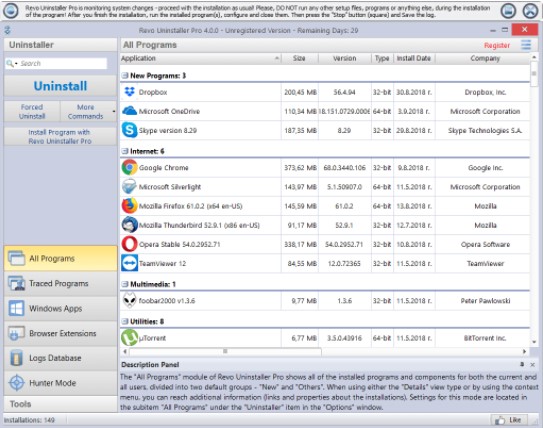
Task: Click the vertical scrollbar thumb
Action: (x=534, y=74)
